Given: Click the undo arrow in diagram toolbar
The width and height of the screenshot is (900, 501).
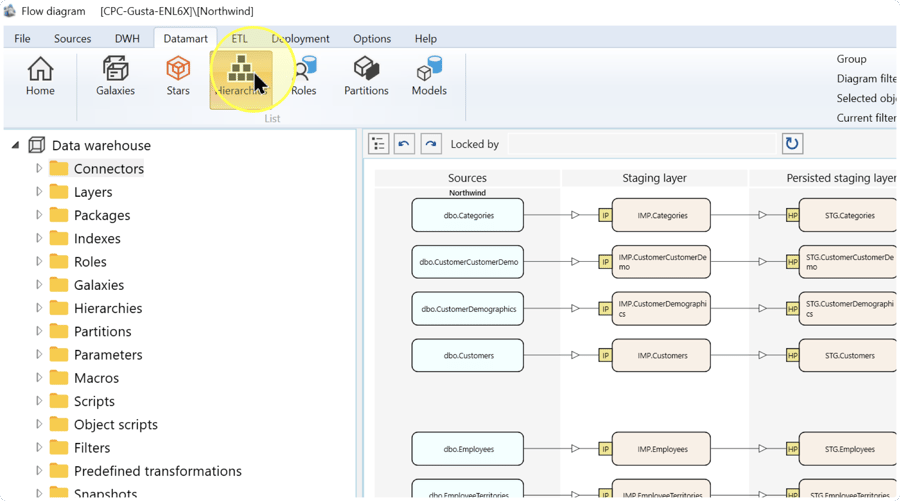Looking at the screenshot, I should tap(404, 144).
